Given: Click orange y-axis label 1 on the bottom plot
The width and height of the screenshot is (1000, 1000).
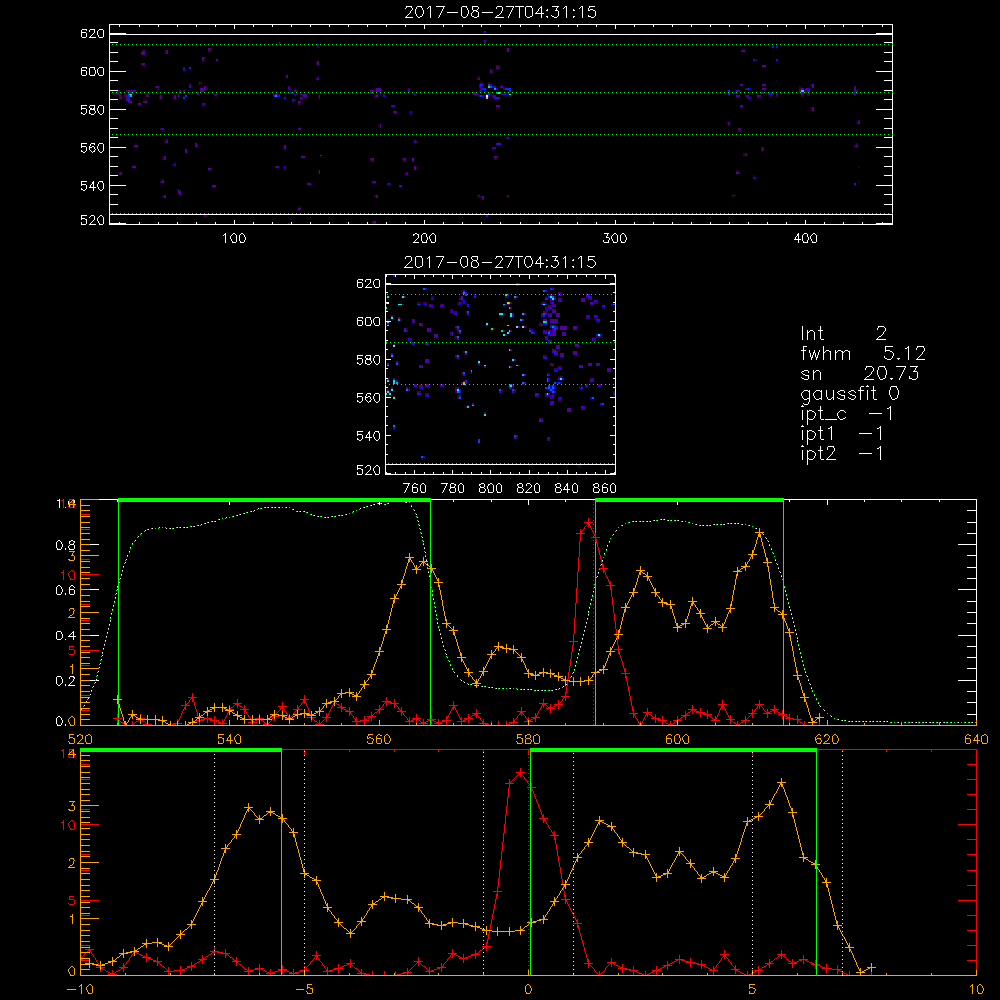Looking at the screenshot, I should pos(71,919).
